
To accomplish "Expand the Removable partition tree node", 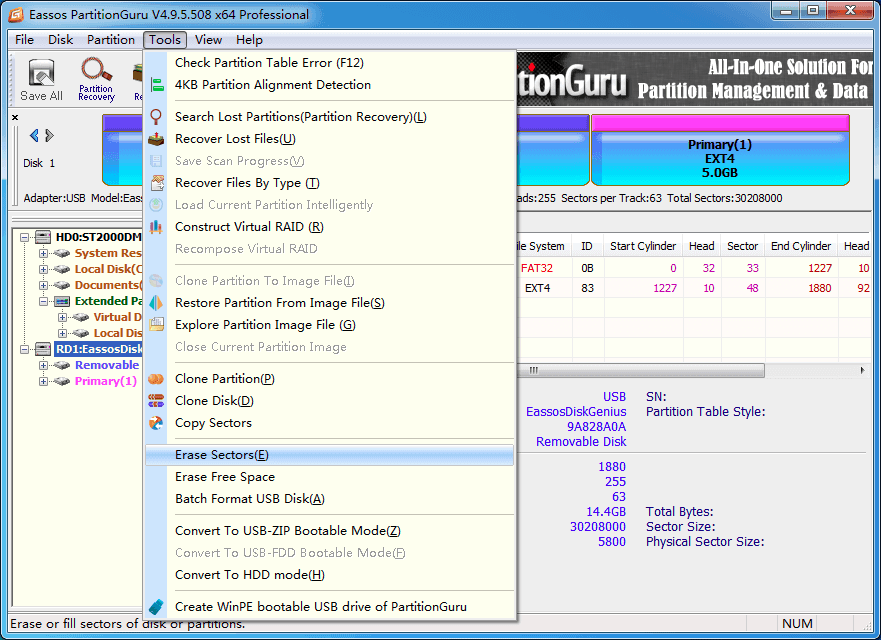I will click(x=43, y=365).
